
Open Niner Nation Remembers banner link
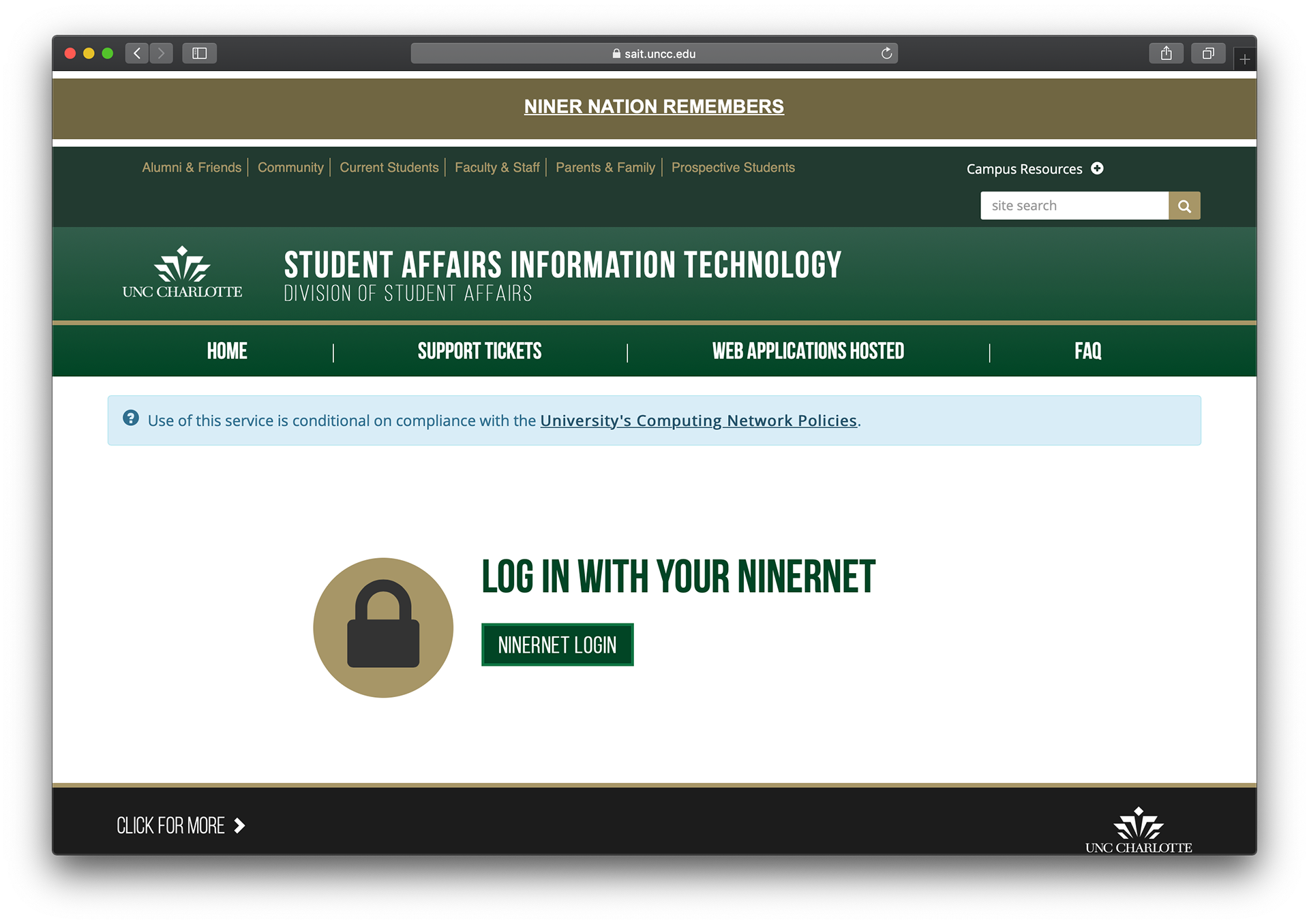[654, 106]
